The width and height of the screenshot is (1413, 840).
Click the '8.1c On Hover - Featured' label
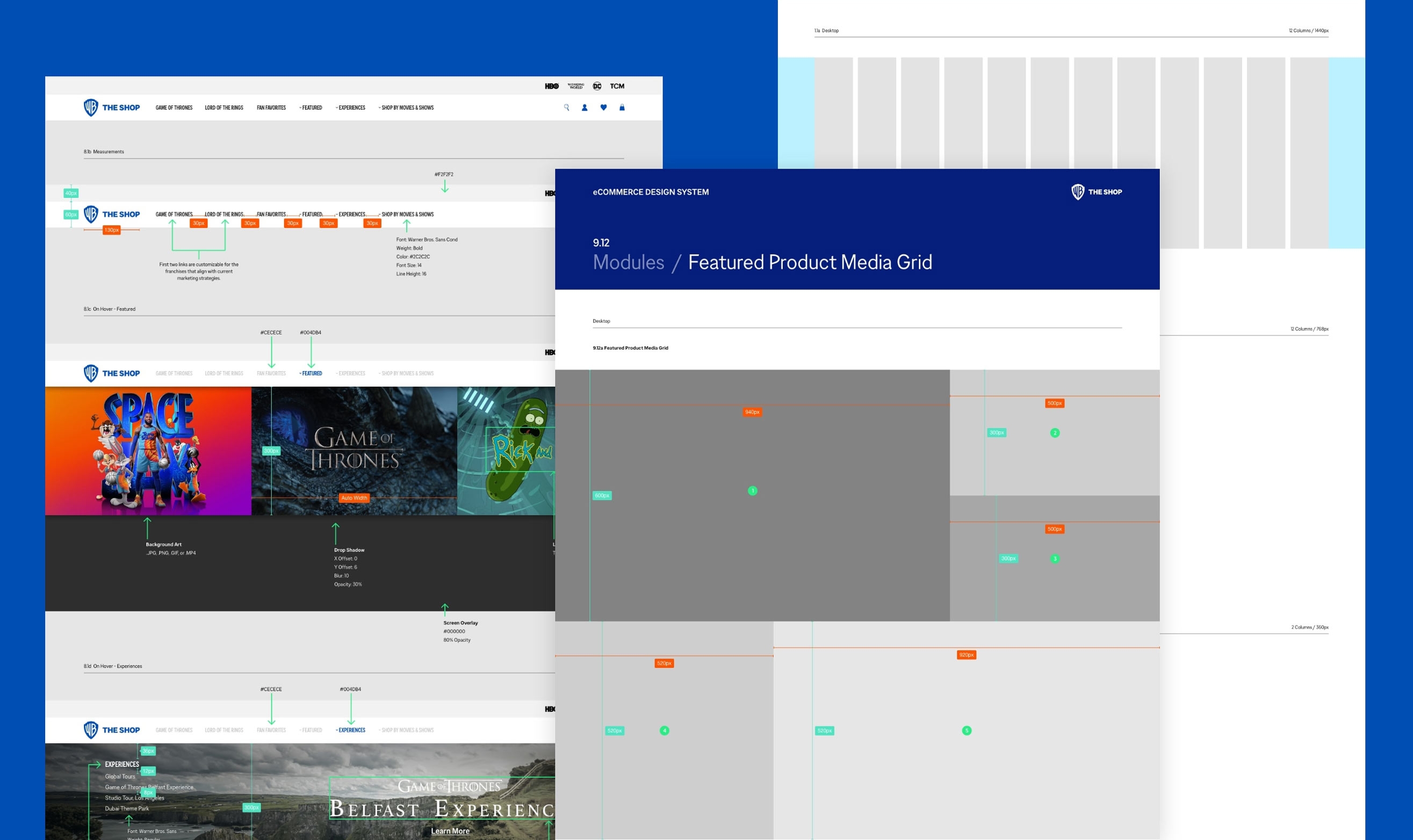tap(109, 309)
